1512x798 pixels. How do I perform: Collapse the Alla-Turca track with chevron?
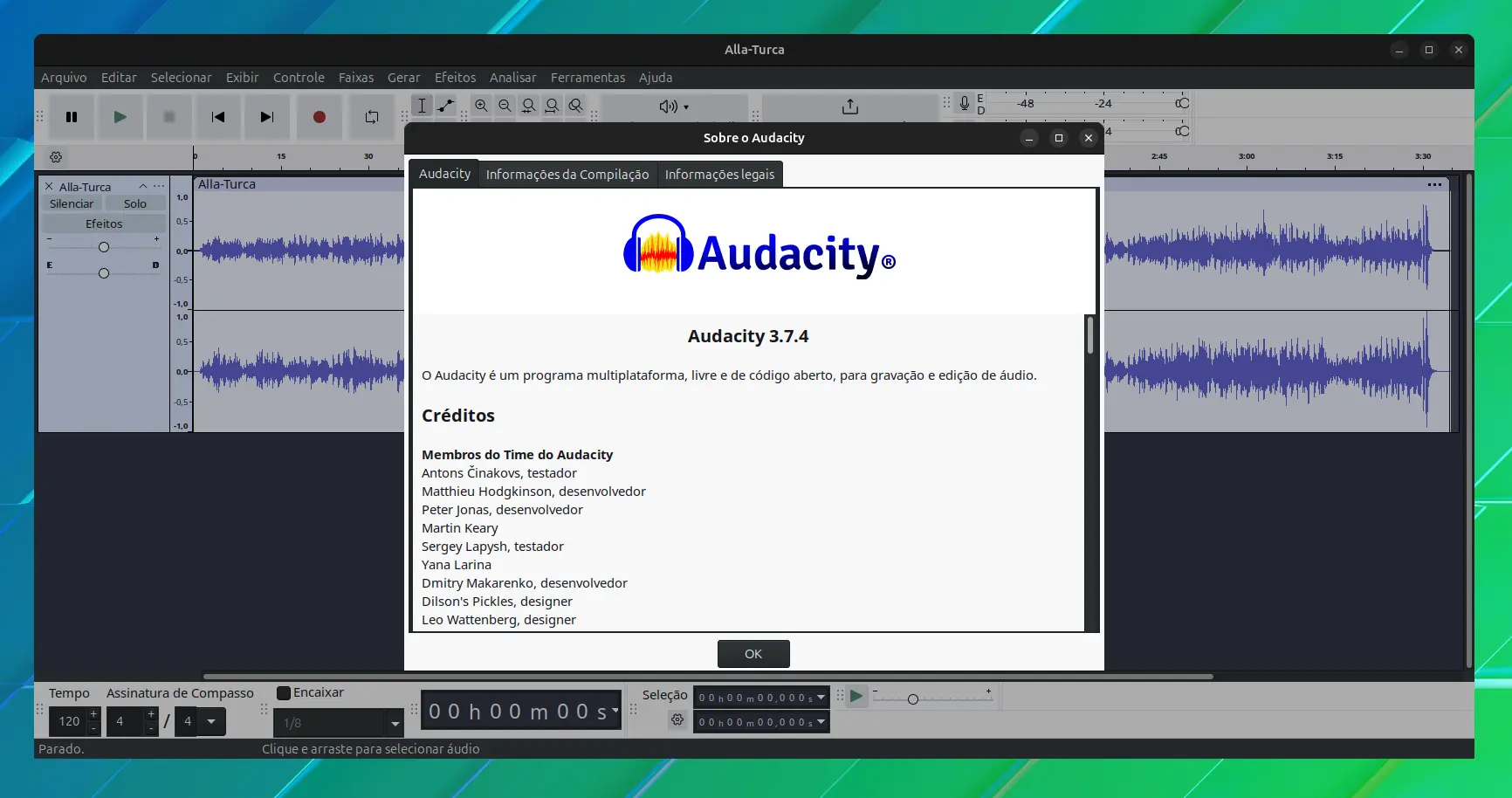coord(143,186)
